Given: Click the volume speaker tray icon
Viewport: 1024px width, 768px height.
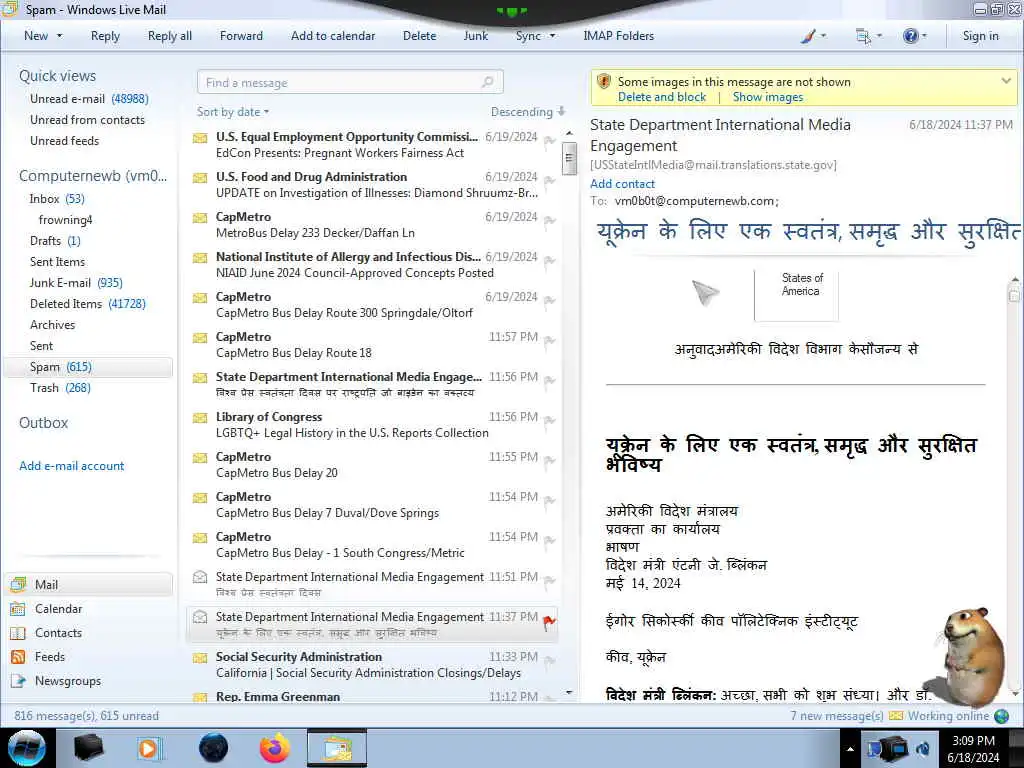Looking at the screenshot, I should tap(923, 748).
